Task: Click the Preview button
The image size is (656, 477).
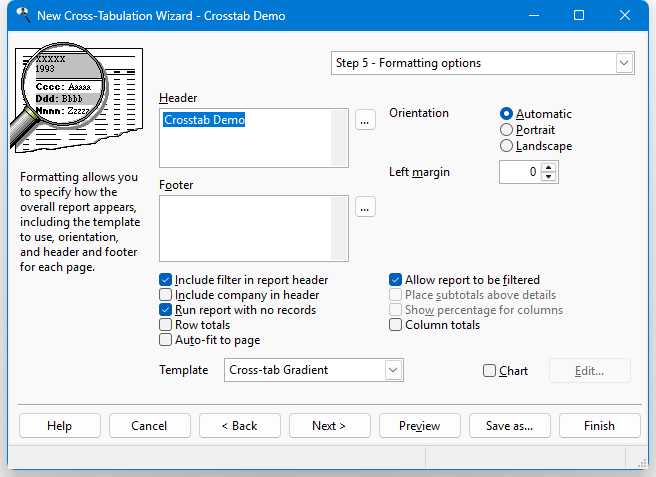Action: tap(419, 426)
